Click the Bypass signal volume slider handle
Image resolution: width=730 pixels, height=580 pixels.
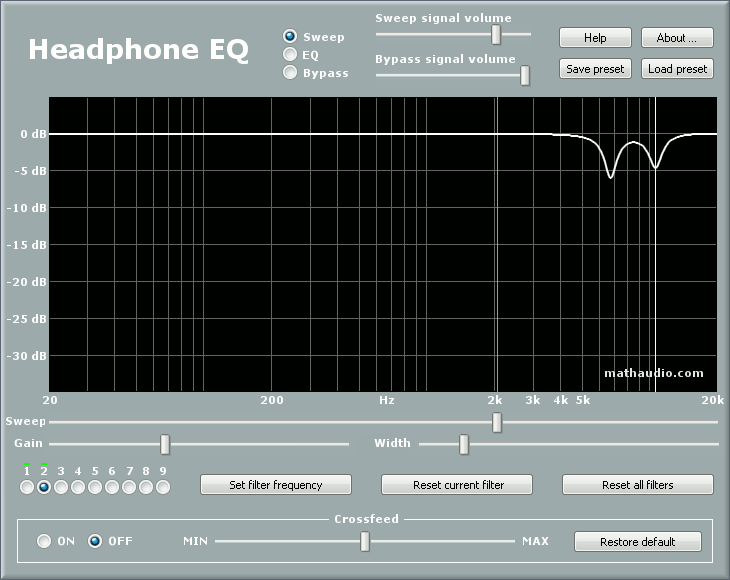click(525, 75)
